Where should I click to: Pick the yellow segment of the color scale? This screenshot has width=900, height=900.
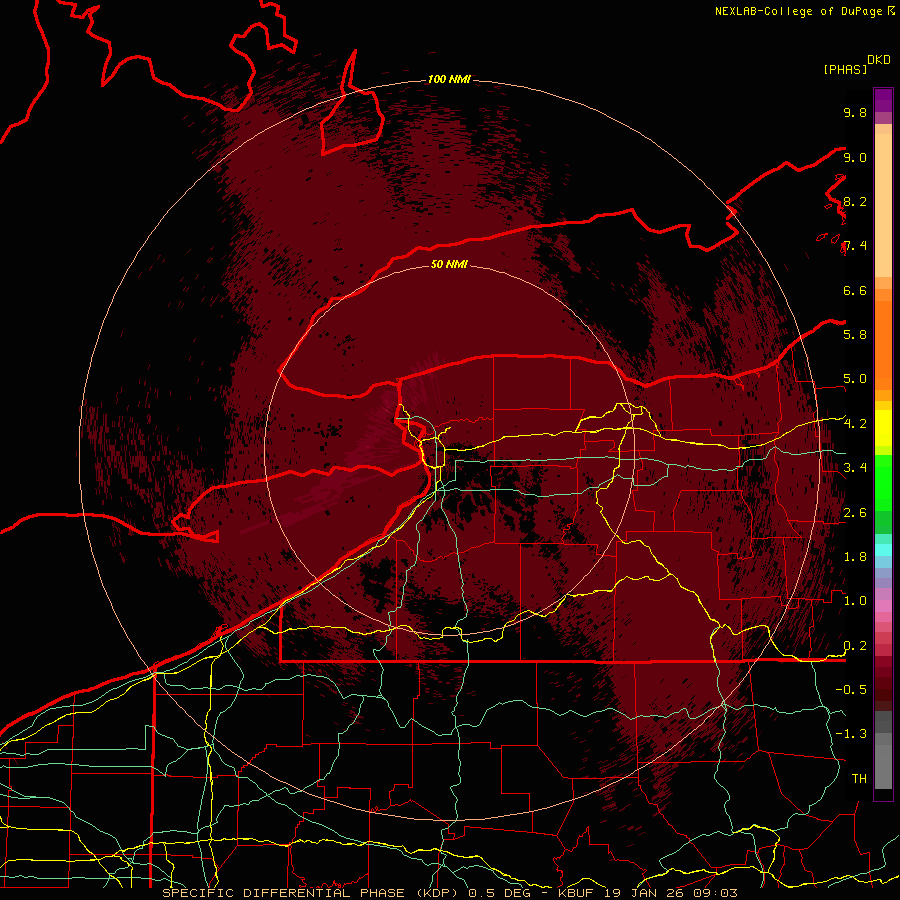point(883,428)
